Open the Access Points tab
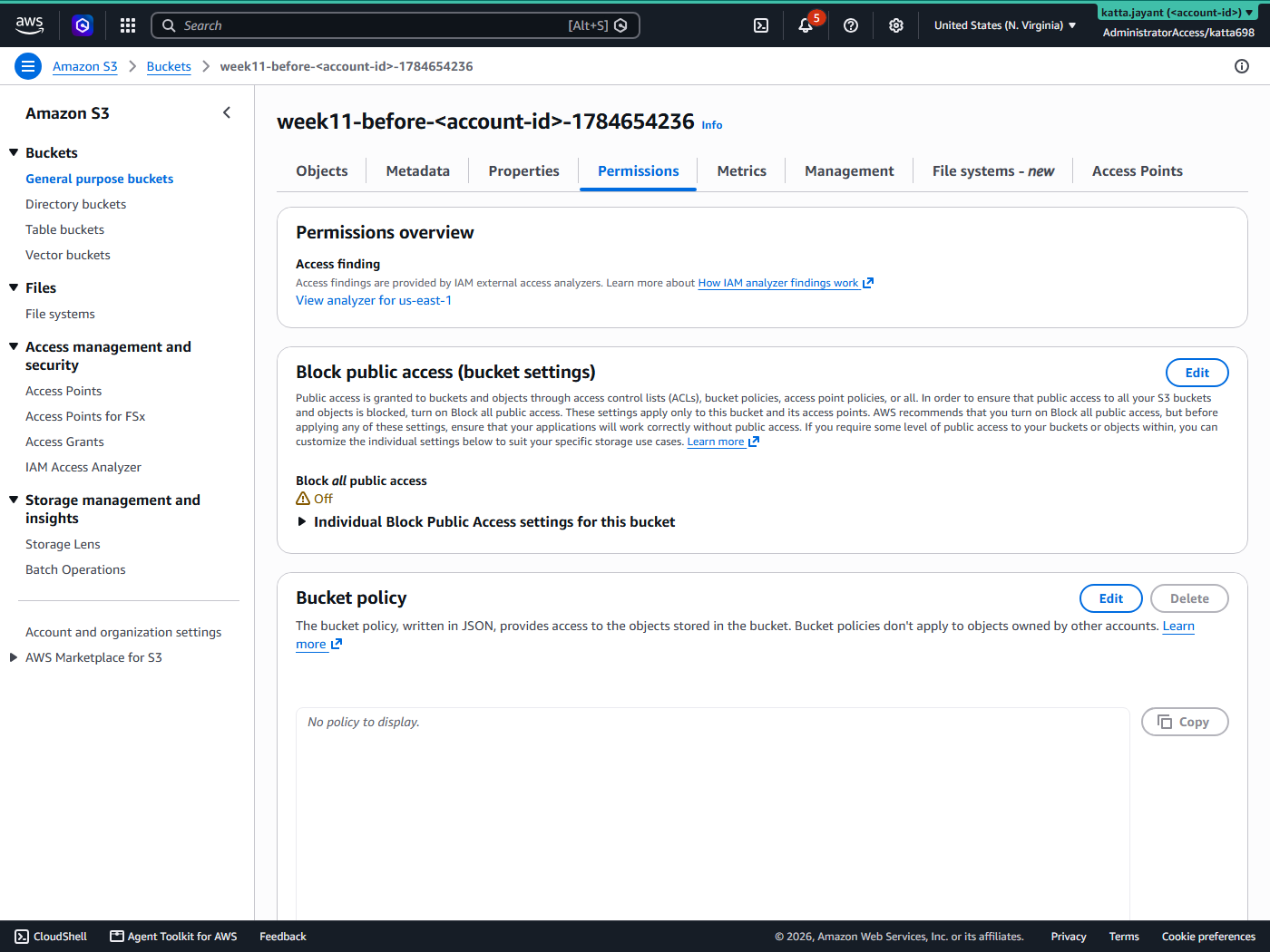The image size is (1270, 952). pyautogui.click(x=1137, y=170)
